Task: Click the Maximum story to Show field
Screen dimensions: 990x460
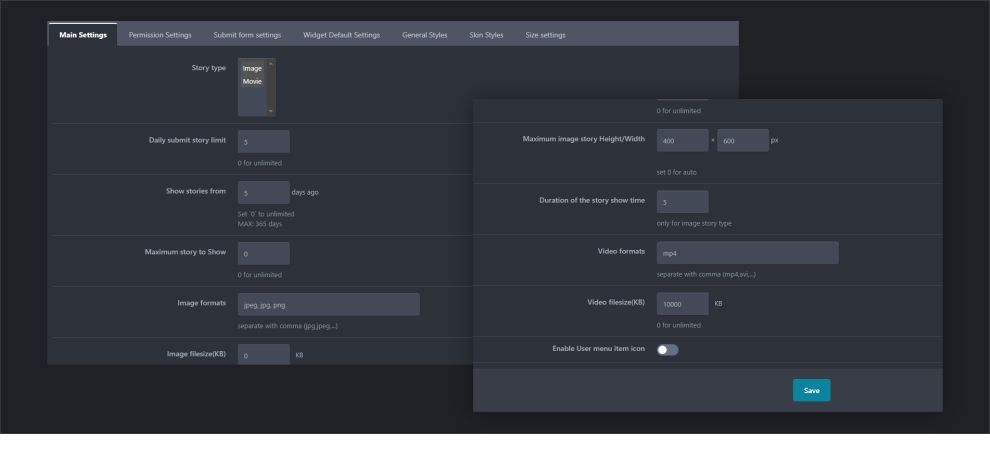Action: pyautogui.click(x=264, y=253)
